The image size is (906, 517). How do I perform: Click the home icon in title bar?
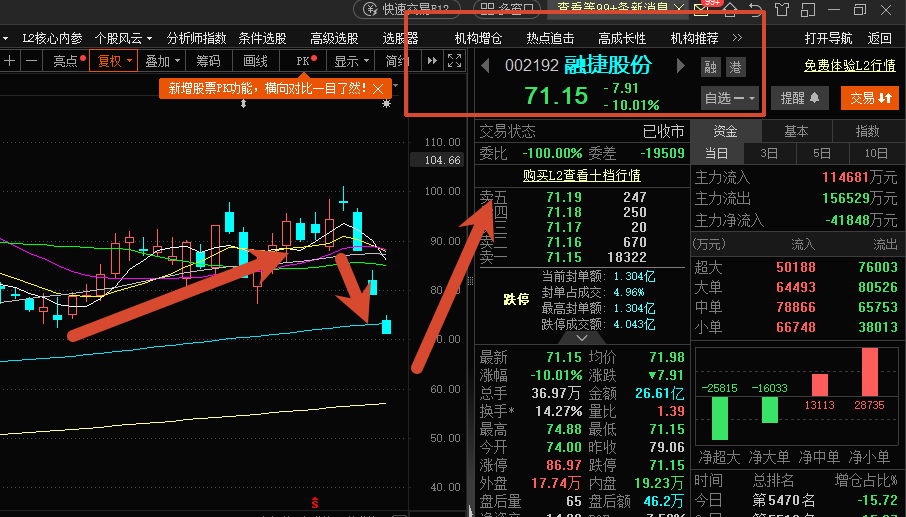click(x=730, y=9)
